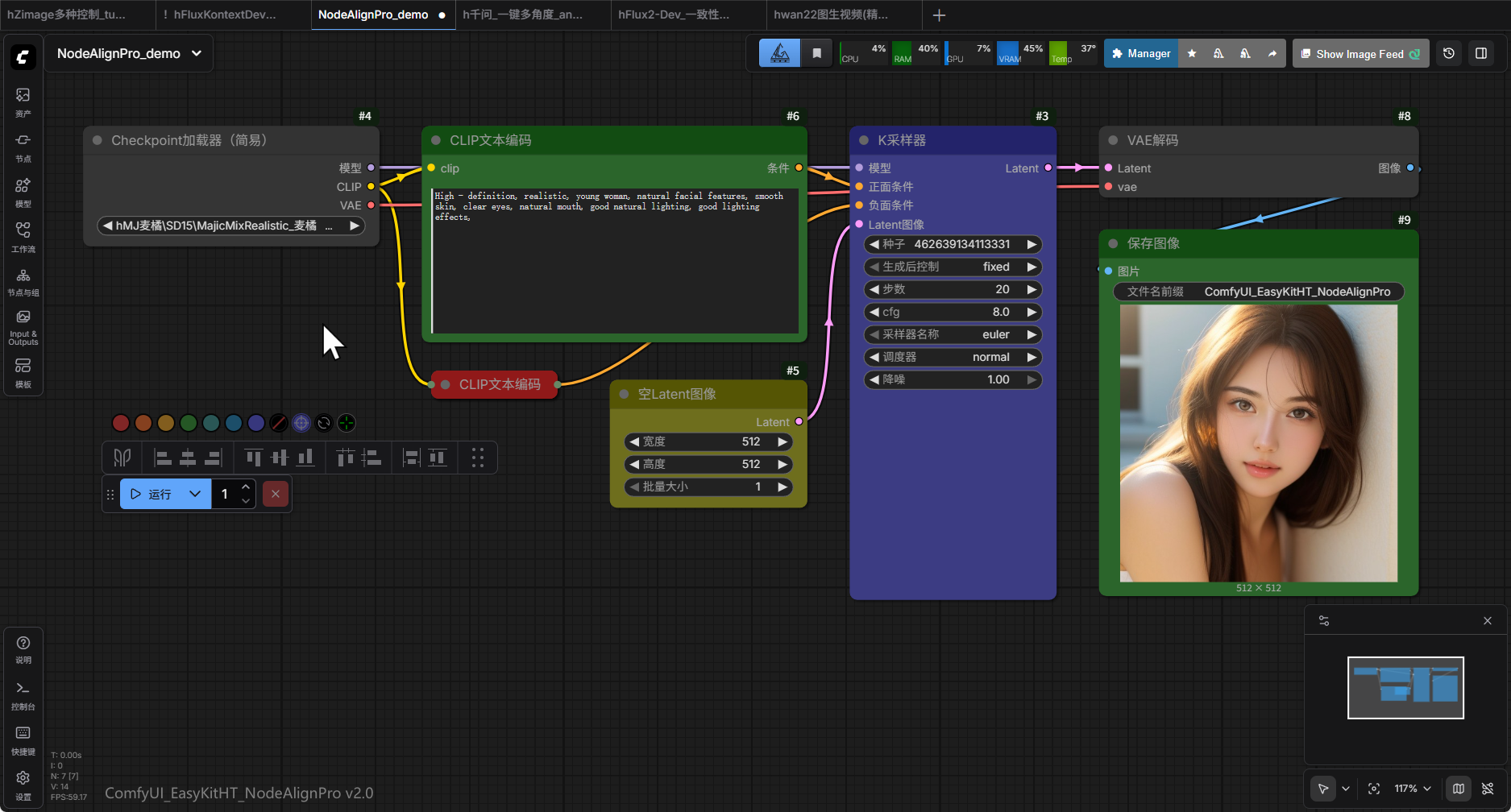Expand the collapsed red CLIP文本编码 node

click(x=446, y=384)
